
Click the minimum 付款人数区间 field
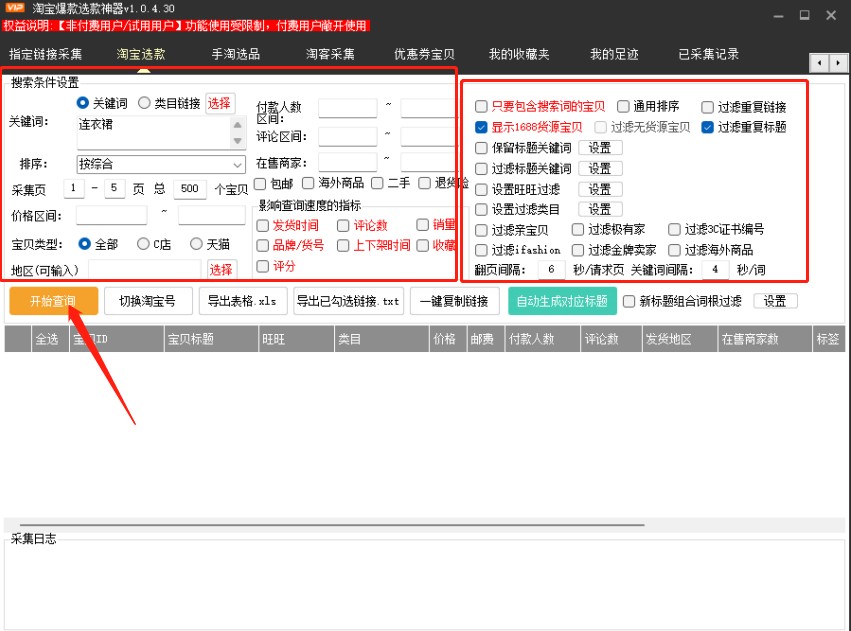(x=347, y=108)
